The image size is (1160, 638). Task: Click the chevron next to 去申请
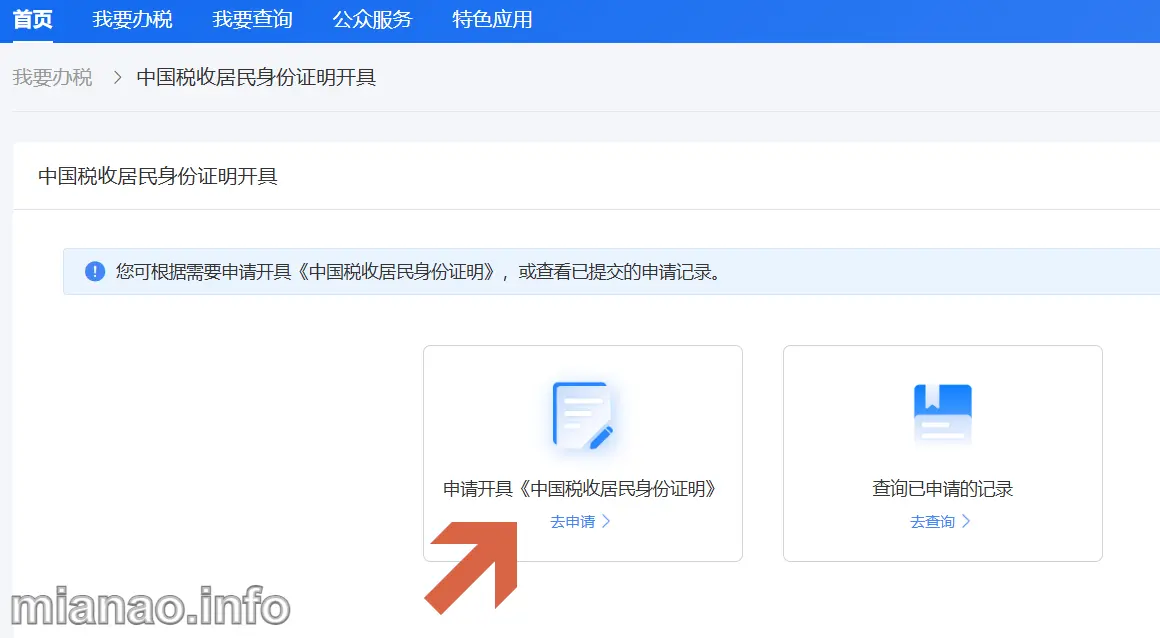click(x=606, y=521)
